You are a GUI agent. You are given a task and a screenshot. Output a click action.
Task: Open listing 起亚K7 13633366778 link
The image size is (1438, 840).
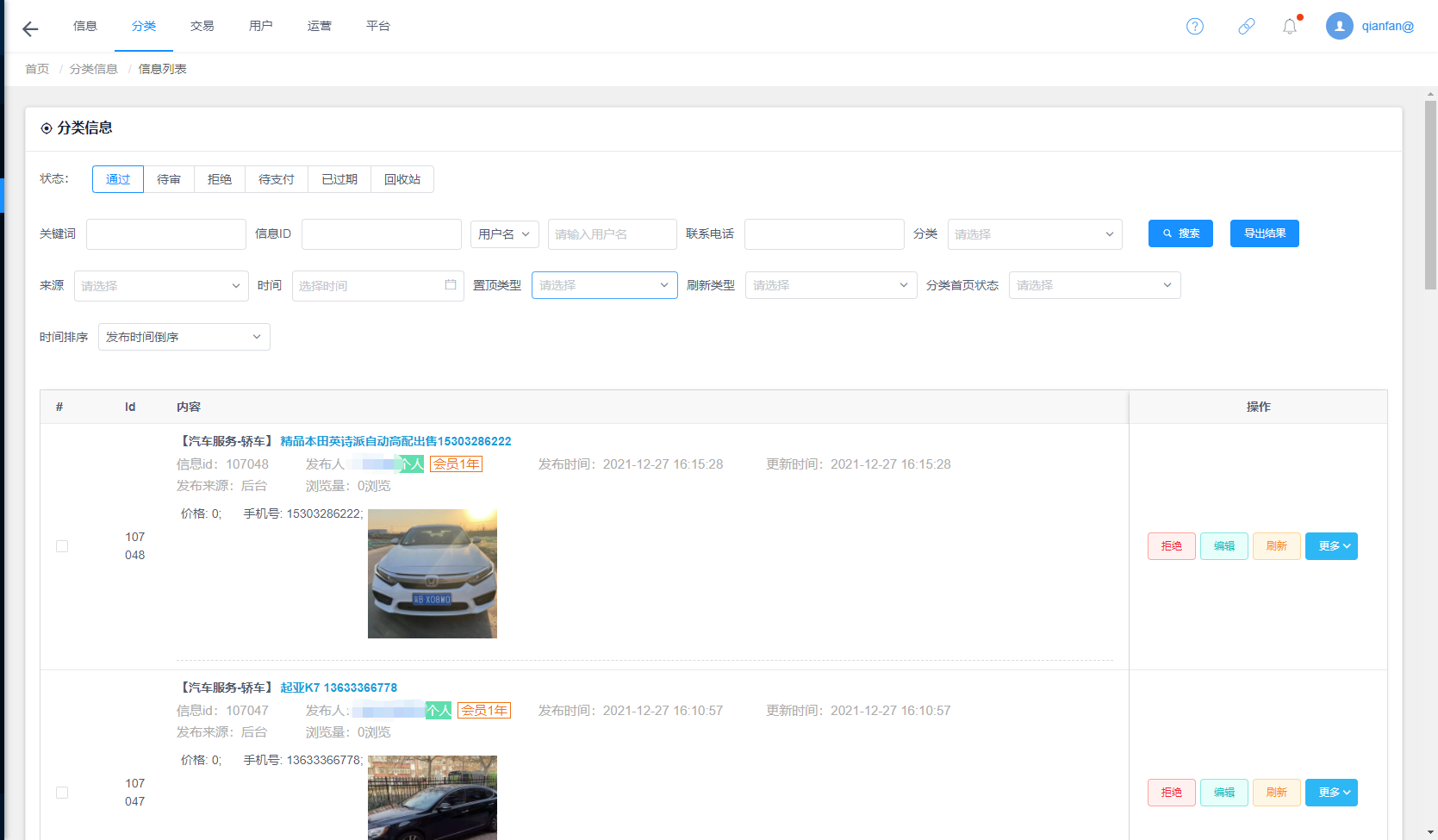(339, 688)
